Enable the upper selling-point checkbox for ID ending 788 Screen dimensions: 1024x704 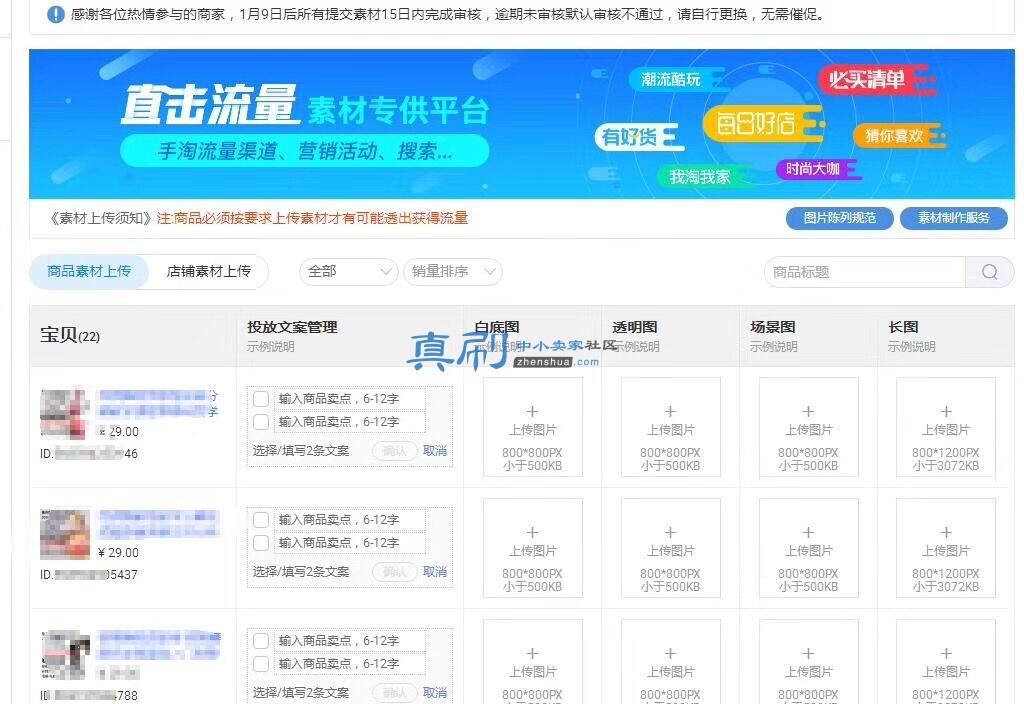(x=261, y=640)
